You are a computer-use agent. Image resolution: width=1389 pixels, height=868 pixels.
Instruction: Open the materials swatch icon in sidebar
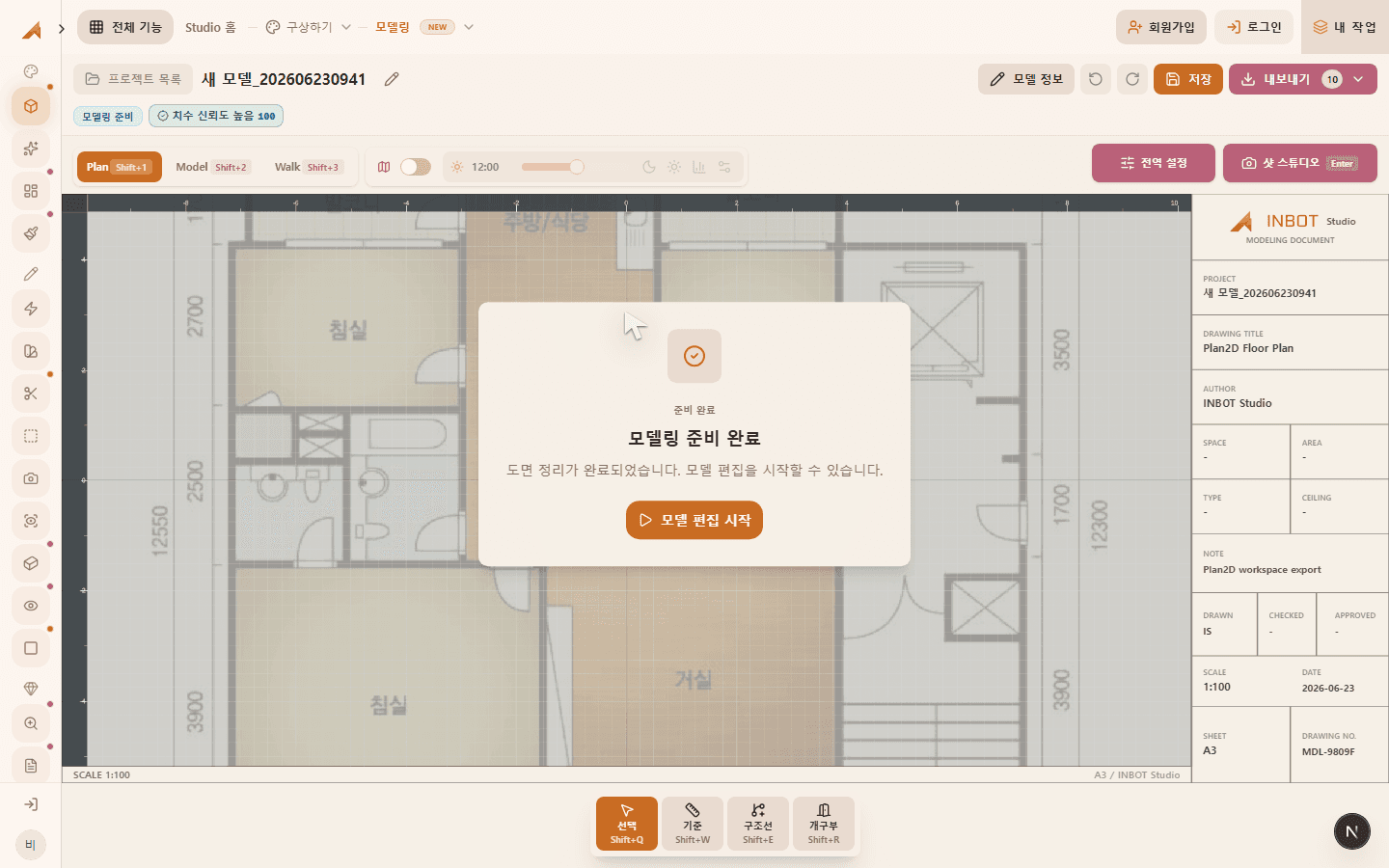pyautogui.click(x=31, y=351)
